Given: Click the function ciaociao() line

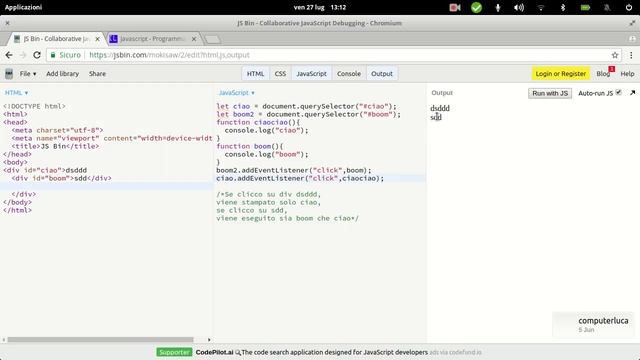Looking at the screenshot, I should coord(258,122).
